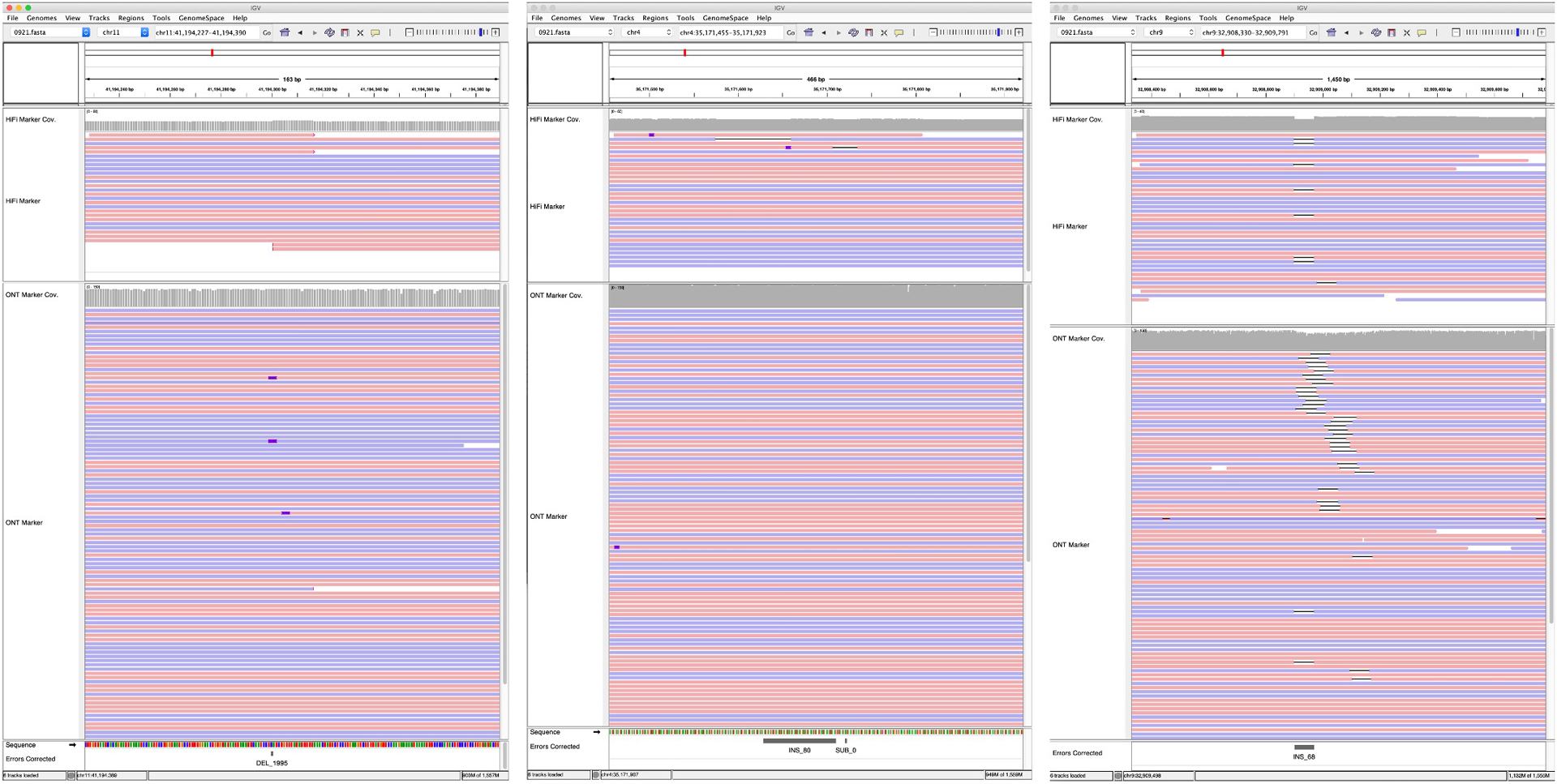Viewport: 1557px width, 784px height.
Task: Define region of interest in right IGV window
Action: (x=1392, y=32)
